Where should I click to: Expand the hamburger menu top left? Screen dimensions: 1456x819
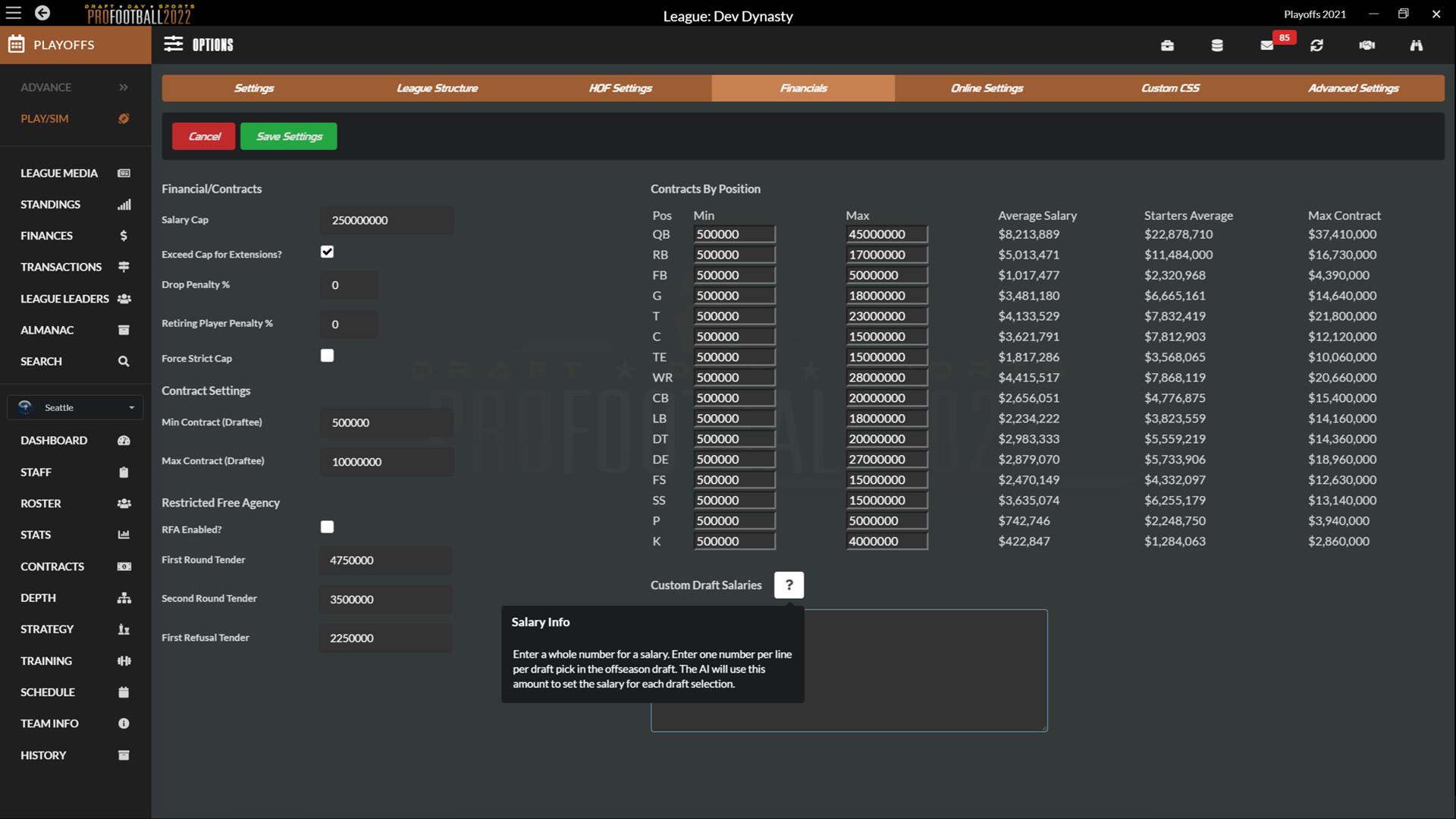13,13
